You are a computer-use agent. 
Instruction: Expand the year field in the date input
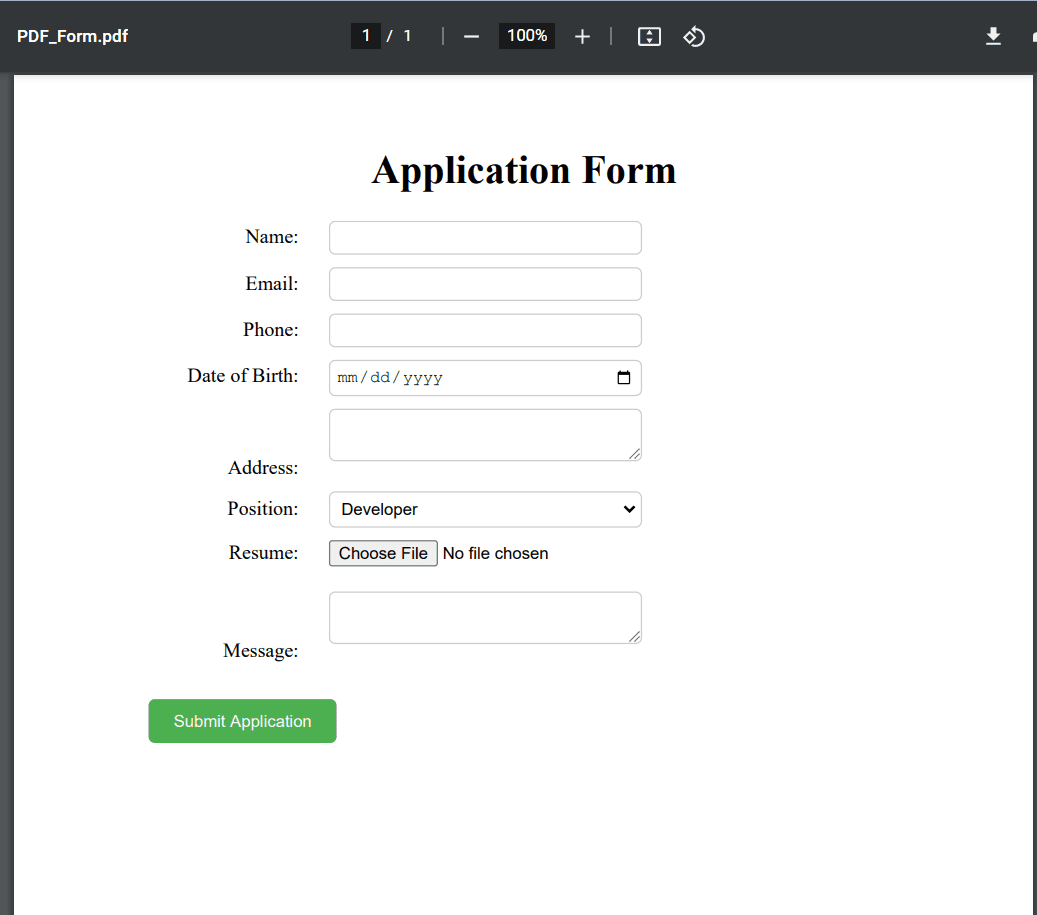point(423,377)
